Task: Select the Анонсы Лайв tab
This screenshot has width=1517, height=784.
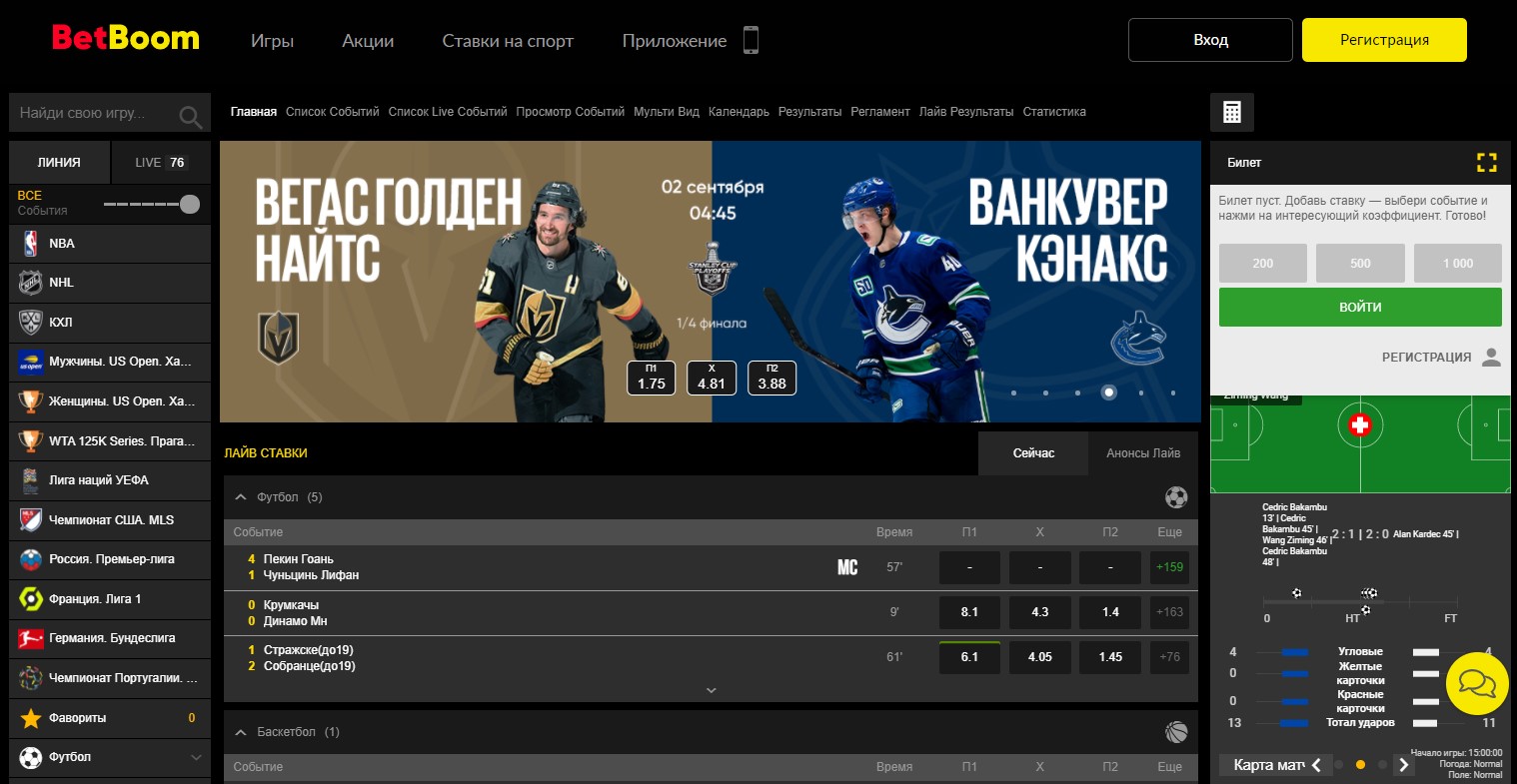Action: point(1143,453)
